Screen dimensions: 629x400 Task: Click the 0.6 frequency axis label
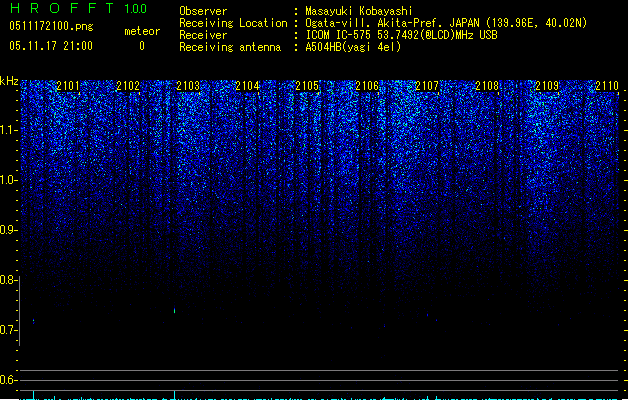click(8, 380)
